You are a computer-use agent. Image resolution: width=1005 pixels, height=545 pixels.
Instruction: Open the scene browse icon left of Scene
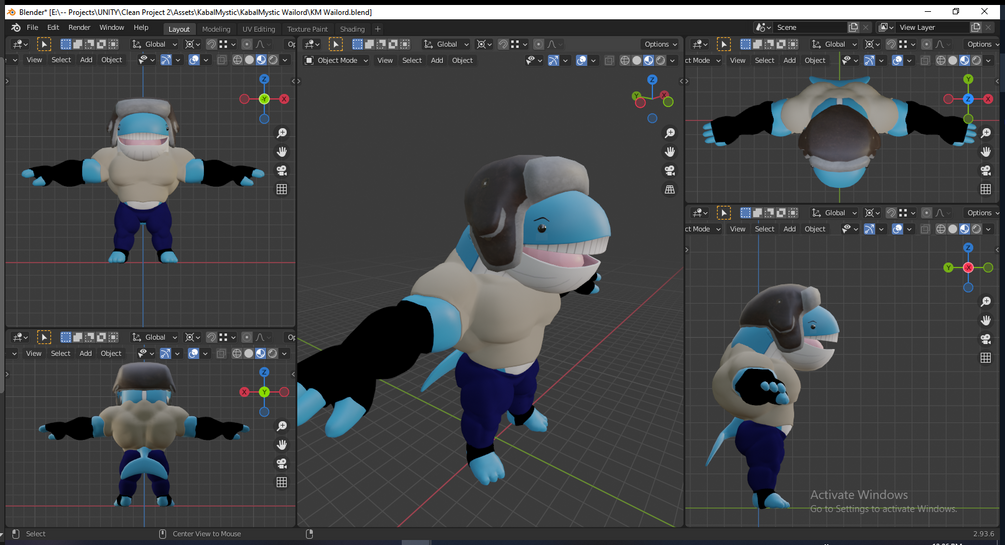[x=763, y=28]
